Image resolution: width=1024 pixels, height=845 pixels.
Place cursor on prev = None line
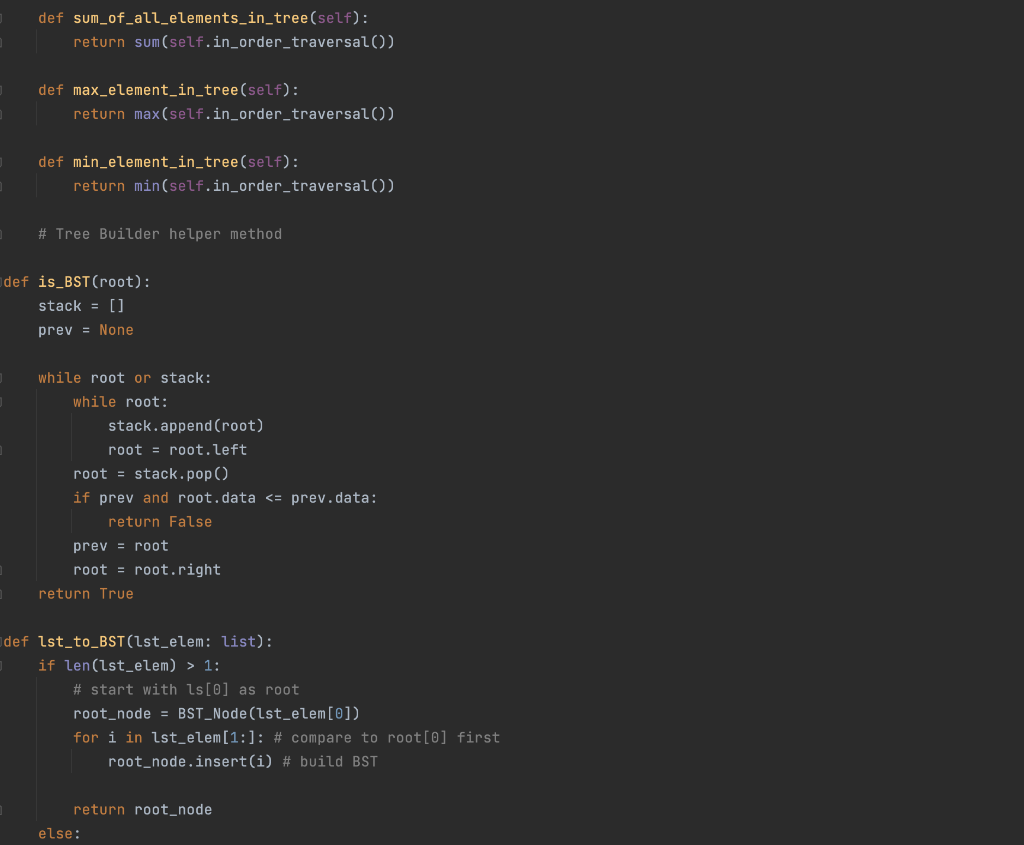pyautogui.click(x=84, y=329)
